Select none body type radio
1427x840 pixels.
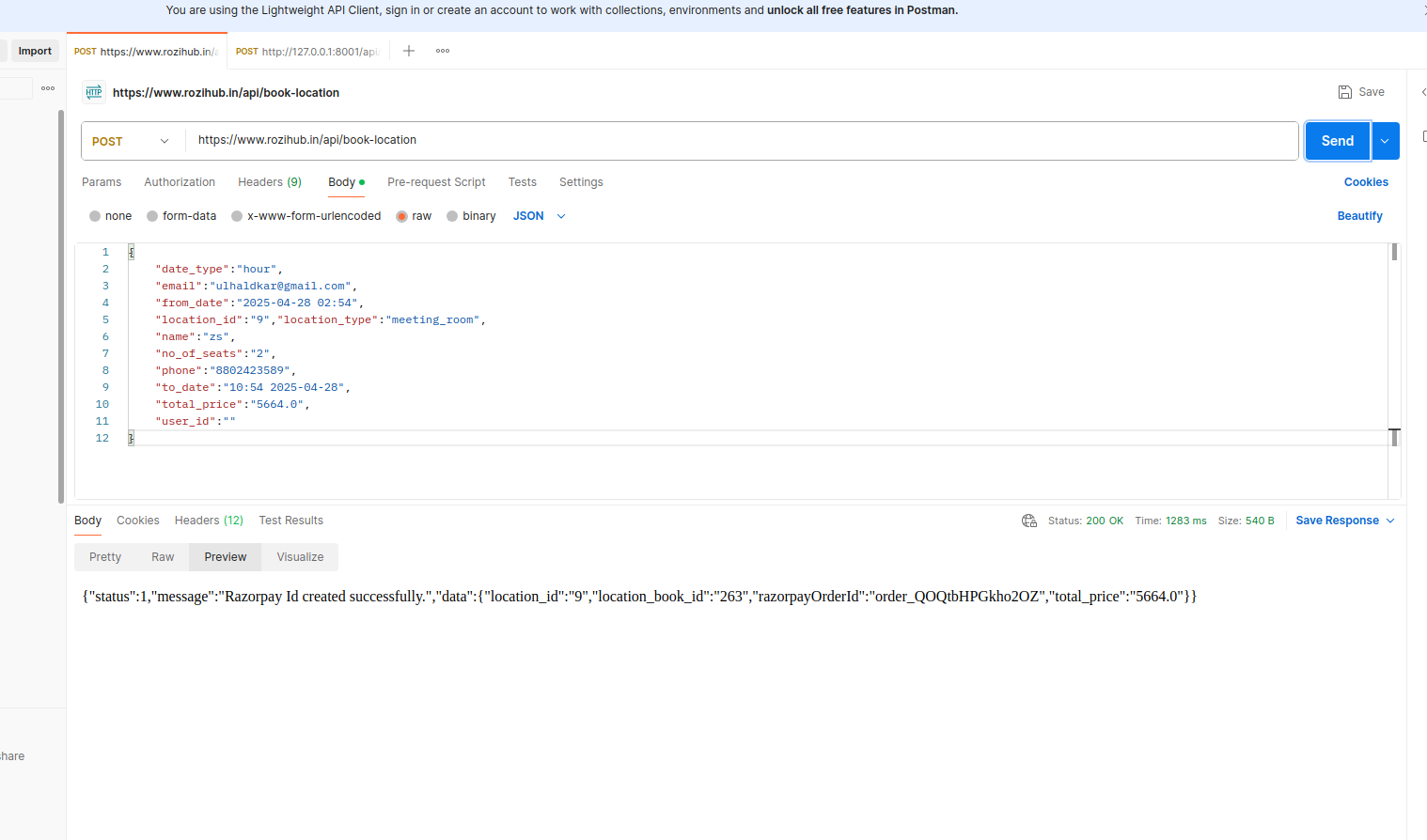pyautogui.click(x=95, y=216)
